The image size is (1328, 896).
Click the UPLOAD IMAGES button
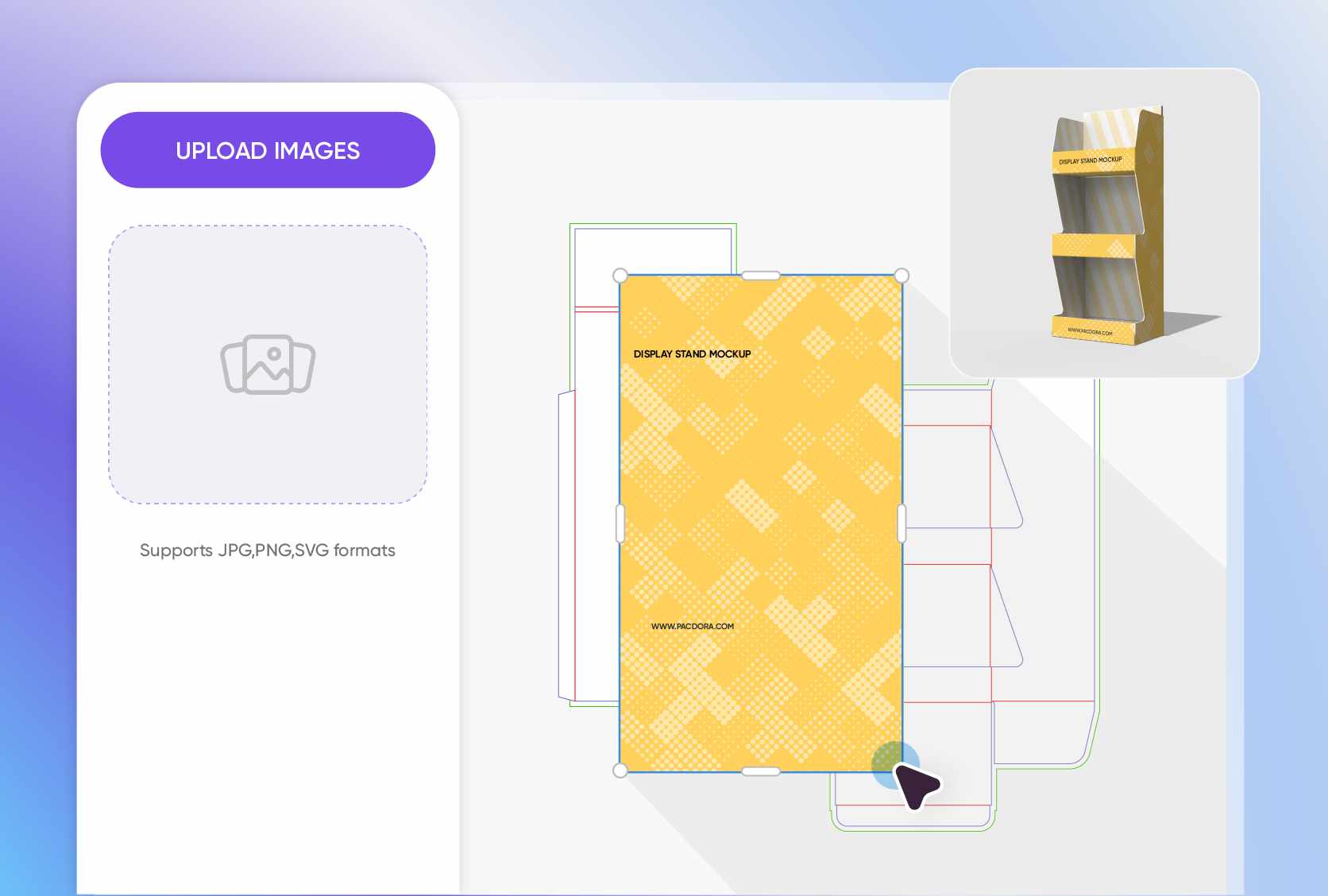click(x=268, y=149)
